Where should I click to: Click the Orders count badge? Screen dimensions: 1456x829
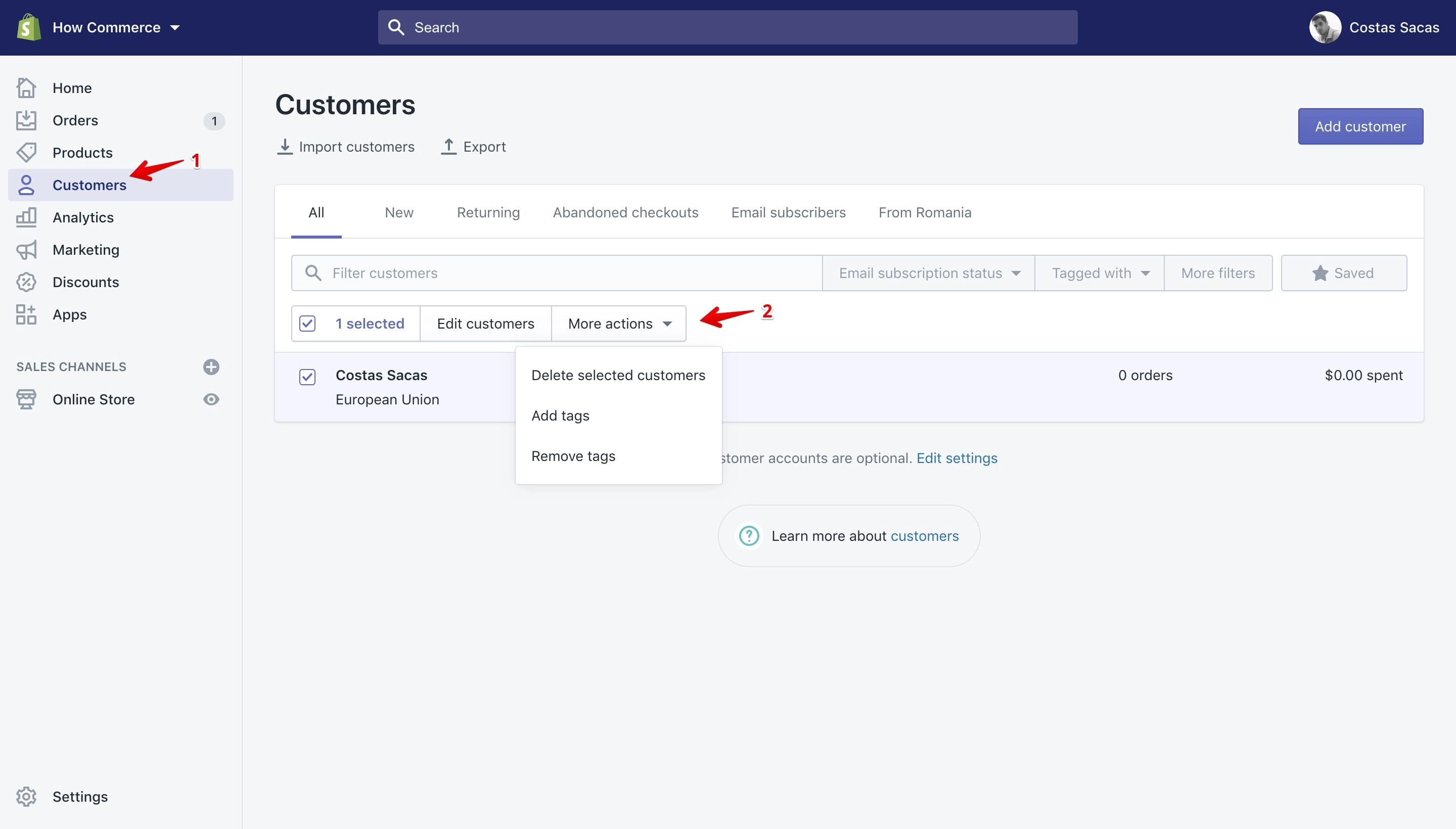214,121
